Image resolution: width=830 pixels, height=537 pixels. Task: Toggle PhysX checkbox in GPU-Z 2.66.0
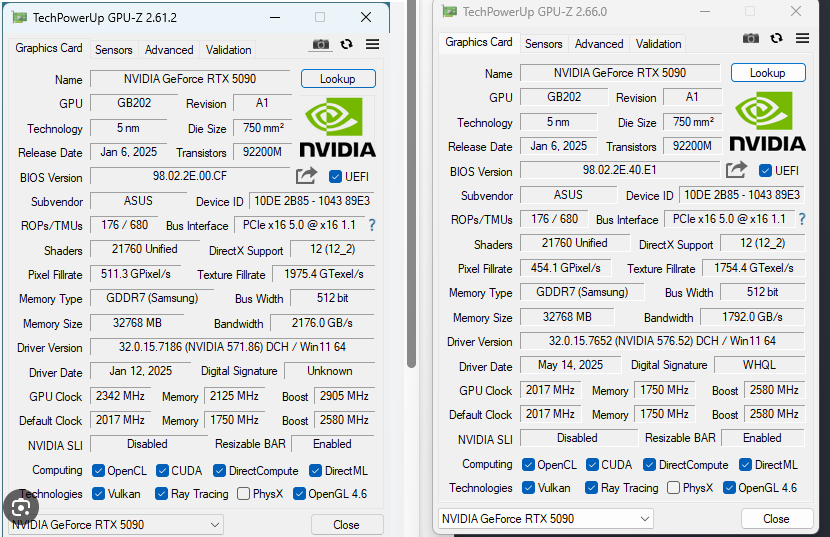(673, 487)
